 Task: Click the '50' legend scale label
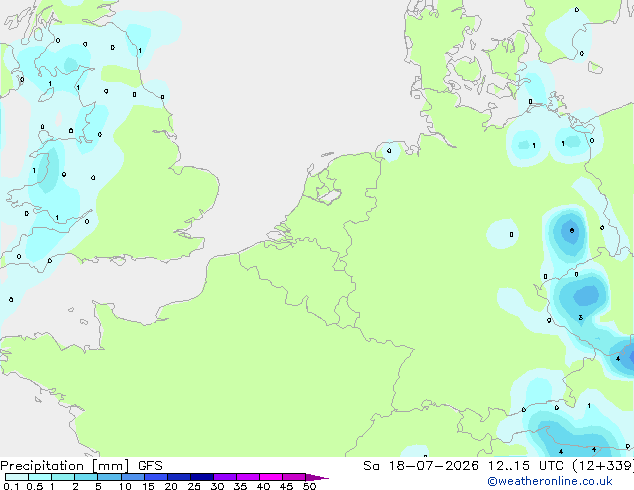[x=309, y=486]
